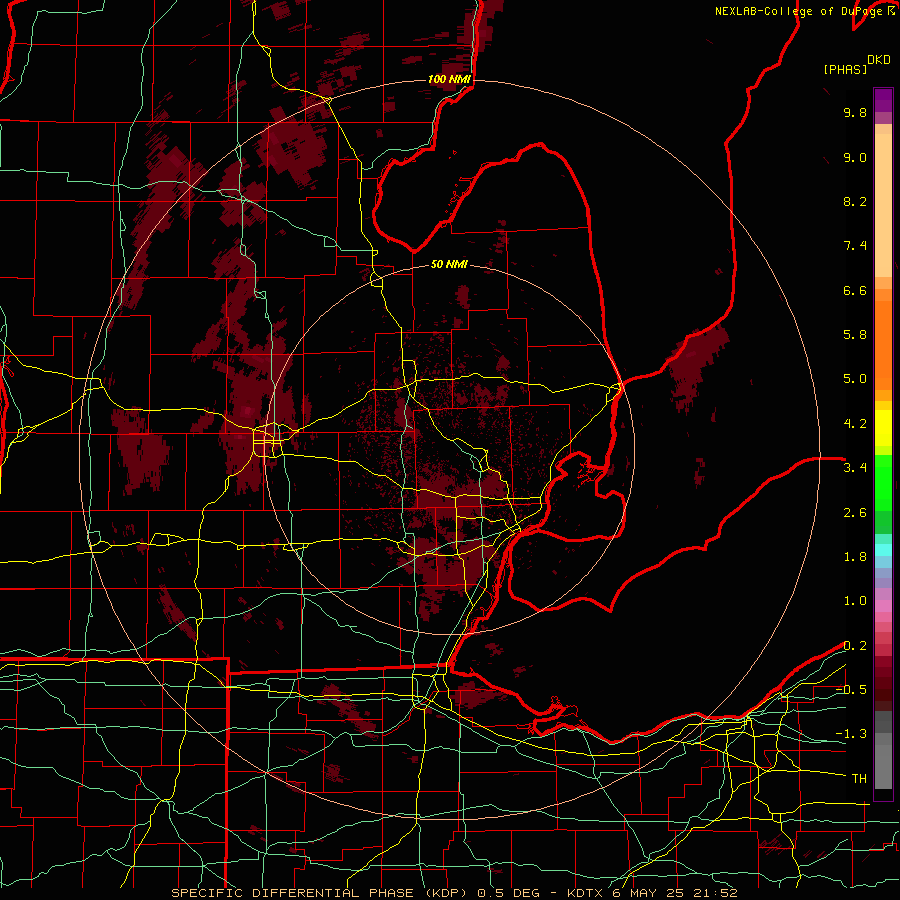Click the 9.8 value on color scale
This screenshot has height=900, width=900.
pos(855,112)
